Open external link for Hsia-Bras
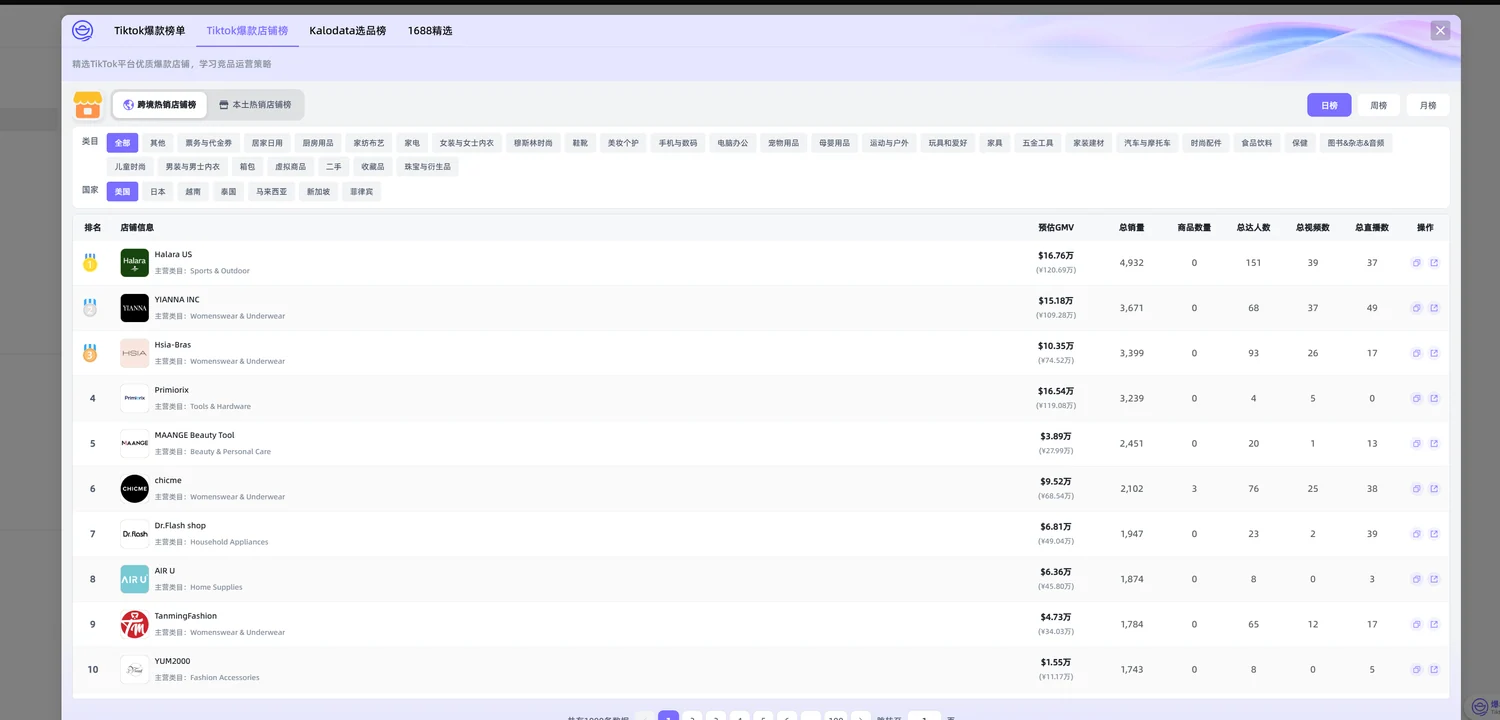Screen dimensions: 1500x720 point(1434,353)
